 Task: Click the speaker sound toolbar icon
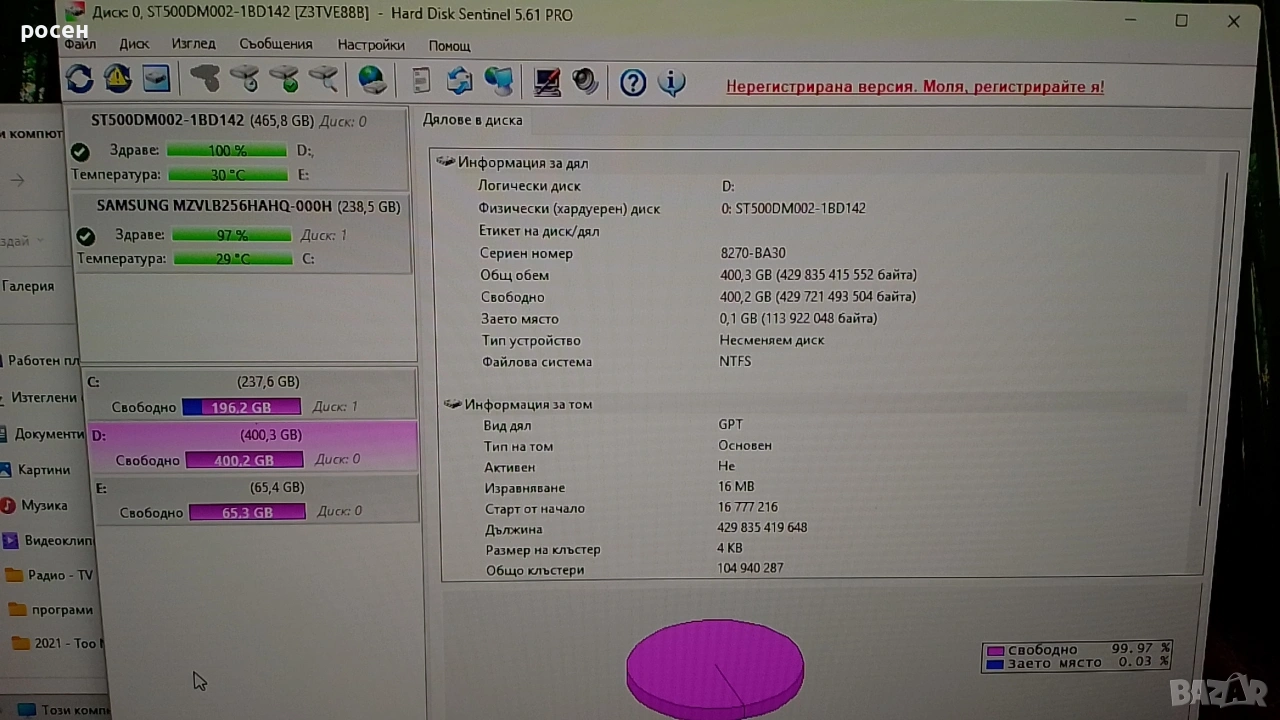tap(585, 81)
